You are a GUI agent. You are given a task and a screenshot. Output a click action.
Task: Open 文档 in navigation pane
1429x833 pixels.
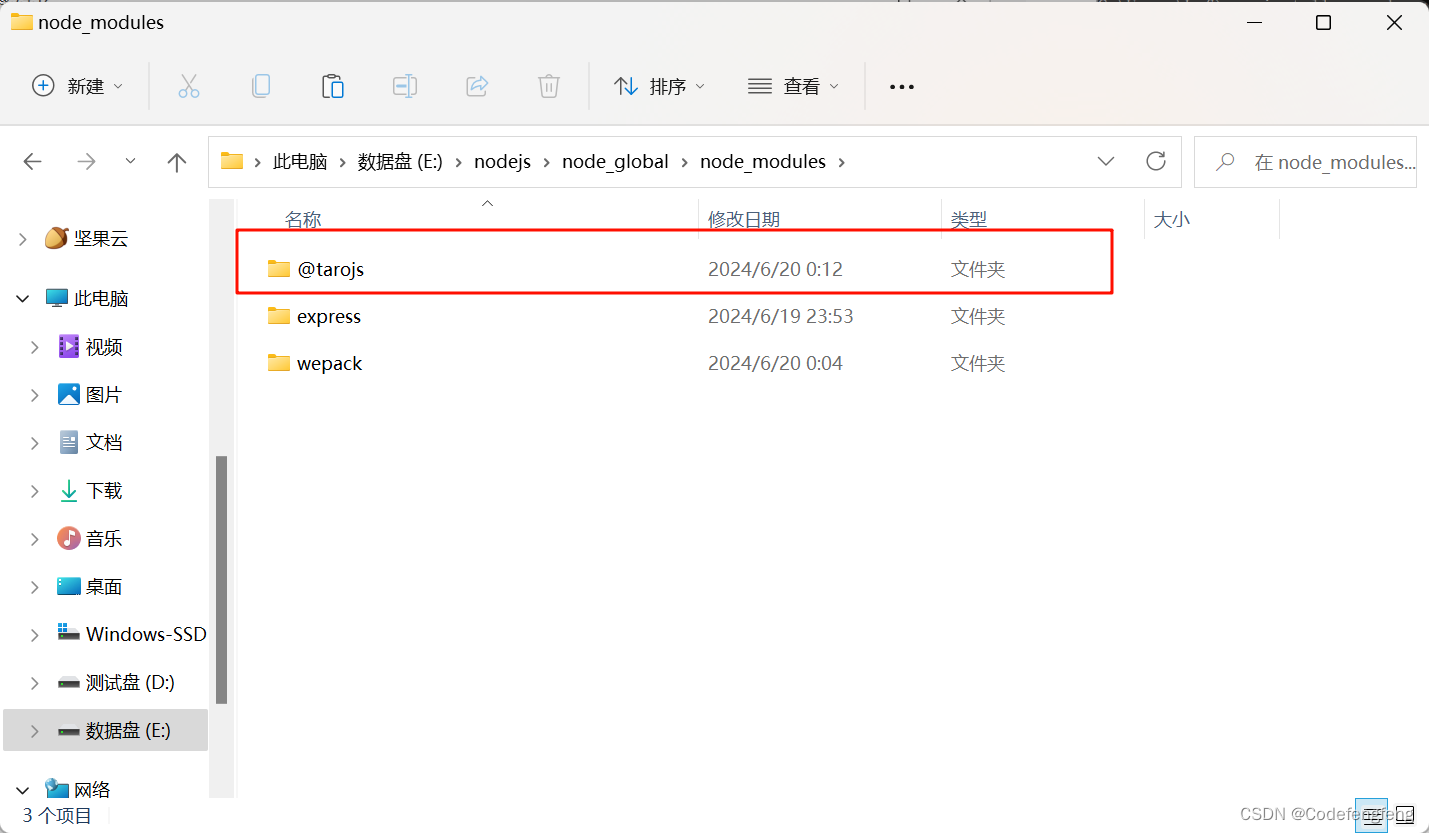104,442
